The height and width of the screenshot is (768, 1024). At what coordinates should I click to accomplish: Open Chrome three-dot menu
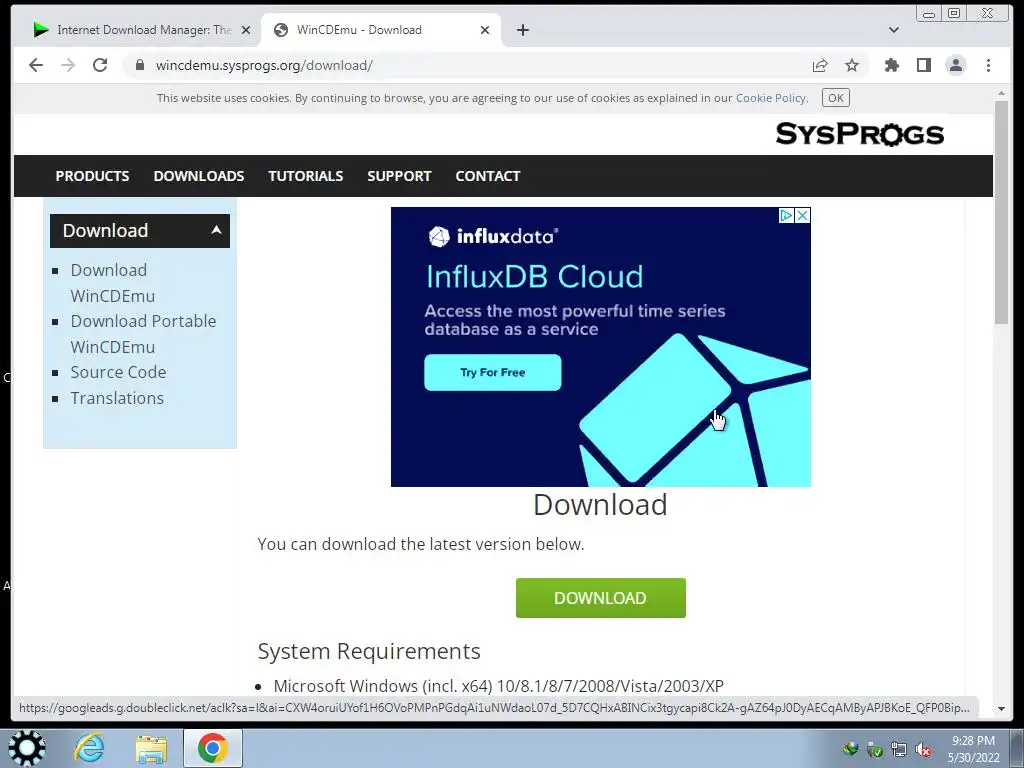pyautogui.click(x=988, y=65)
